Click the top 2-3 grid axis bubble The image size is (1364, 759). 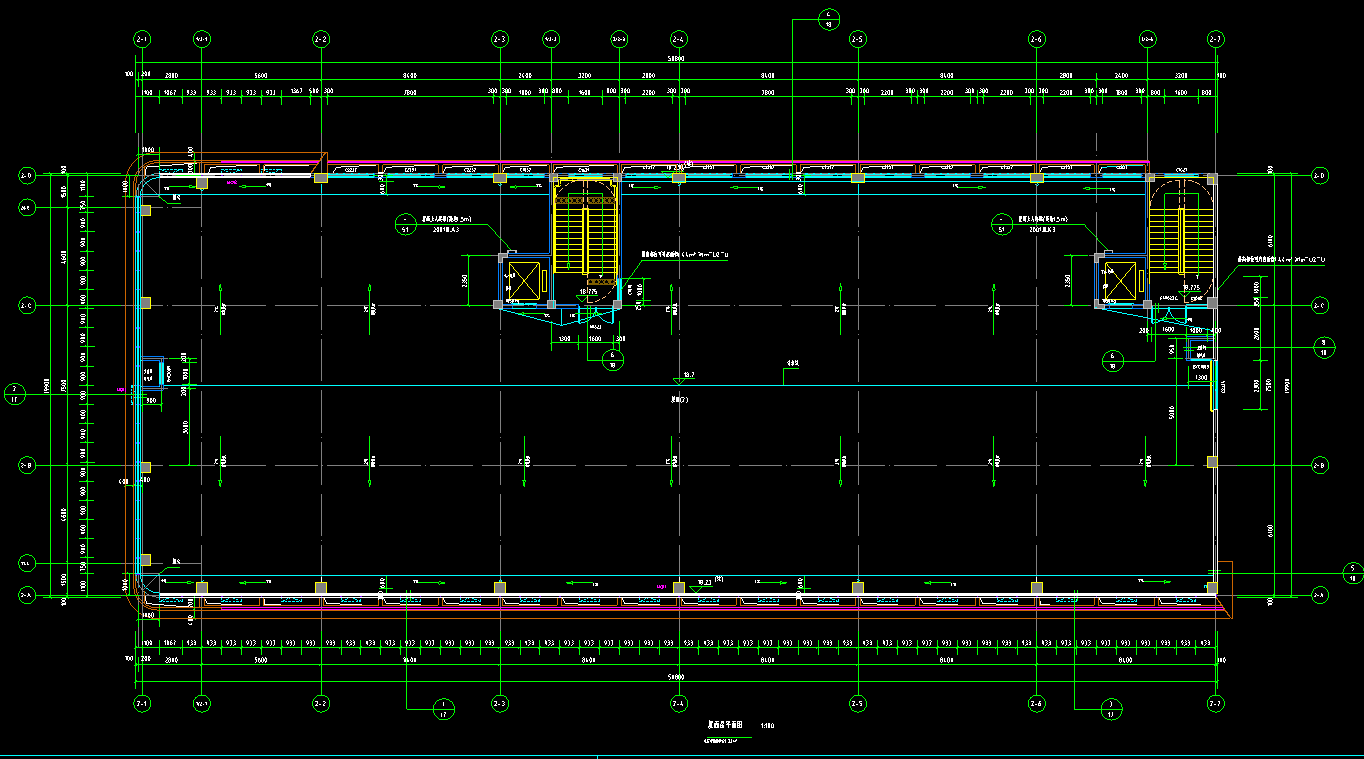click(500, 39)
